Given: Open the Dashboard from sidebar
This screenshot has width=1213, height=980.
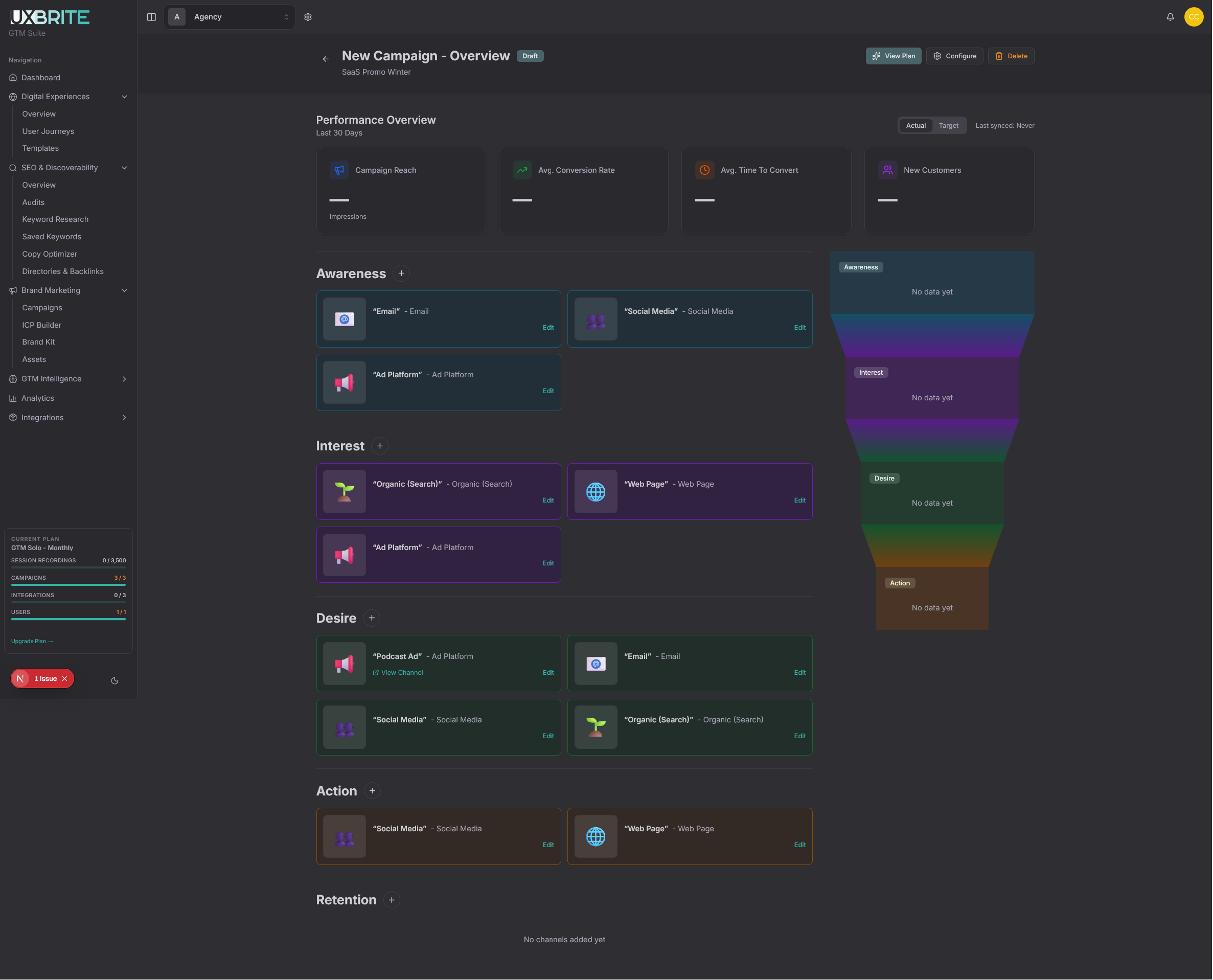Looking at the screenshot, I should (x=40, y=77).
